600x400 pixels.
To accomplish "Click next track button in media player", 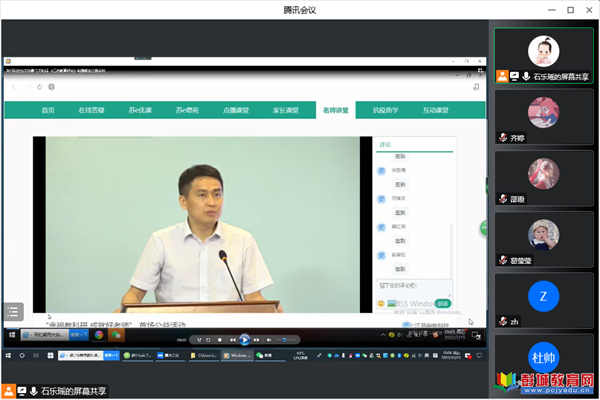I will tap(256, 340).
